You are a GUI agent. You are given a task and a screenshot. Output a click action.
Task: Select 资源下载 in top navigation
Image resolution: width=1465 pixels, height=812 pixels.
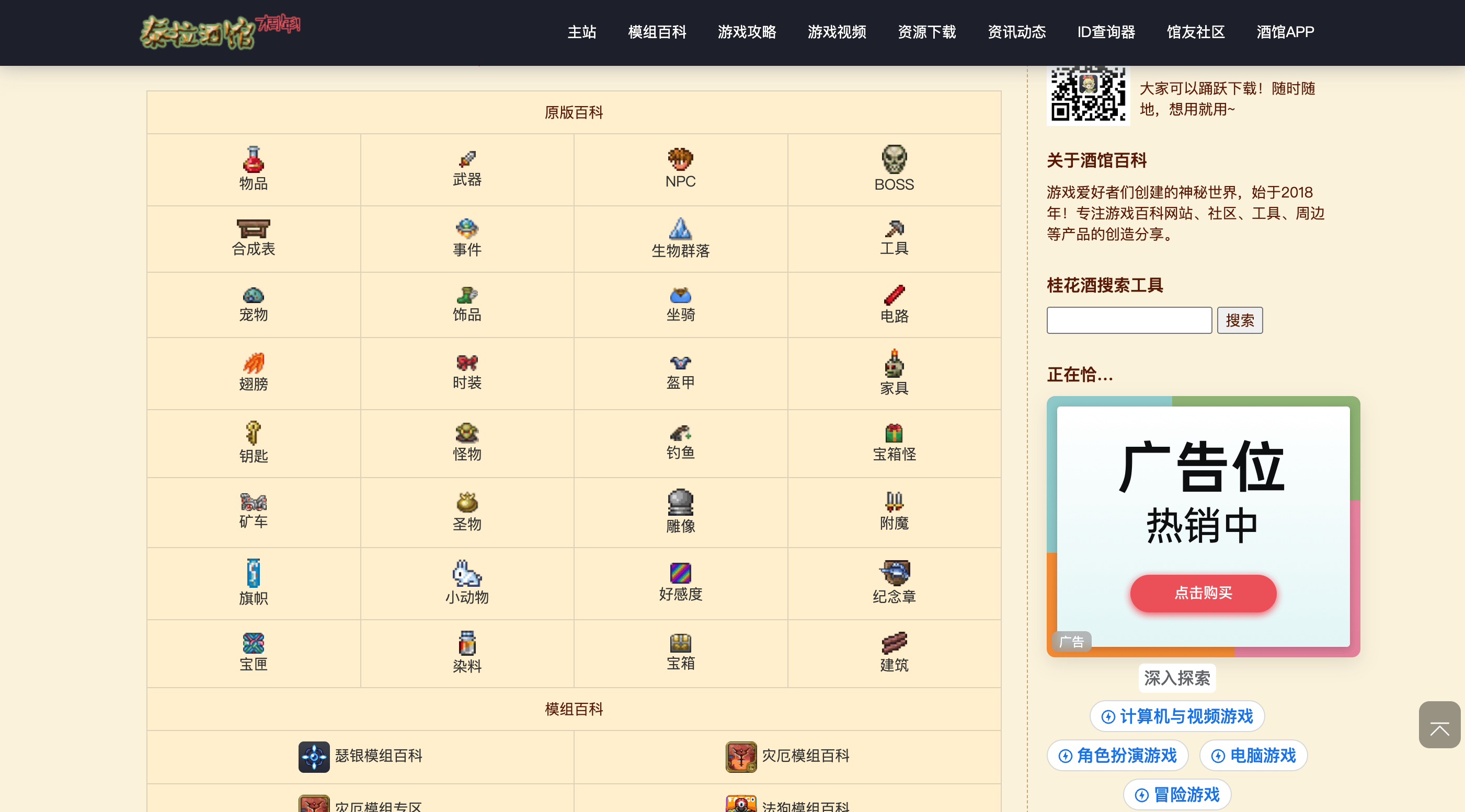click(926, 32)
